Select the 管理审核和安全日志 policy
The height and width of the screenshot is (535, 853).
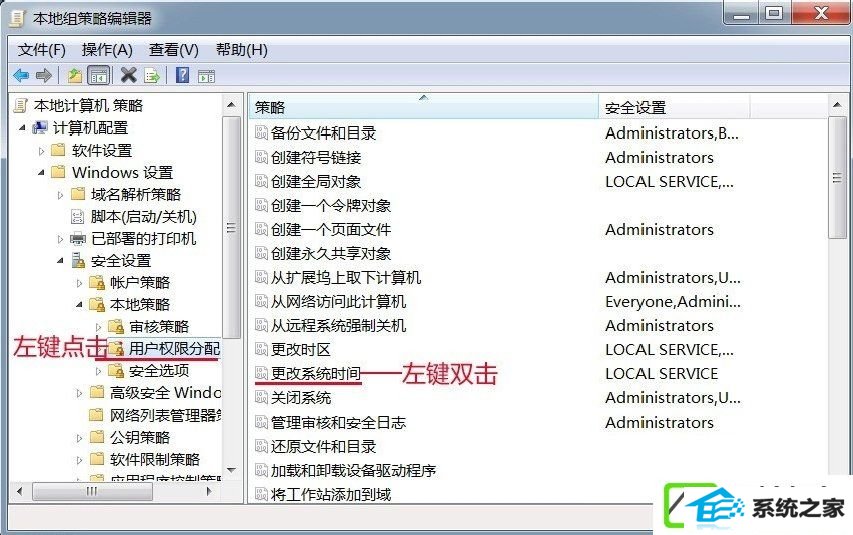[338, 422]
